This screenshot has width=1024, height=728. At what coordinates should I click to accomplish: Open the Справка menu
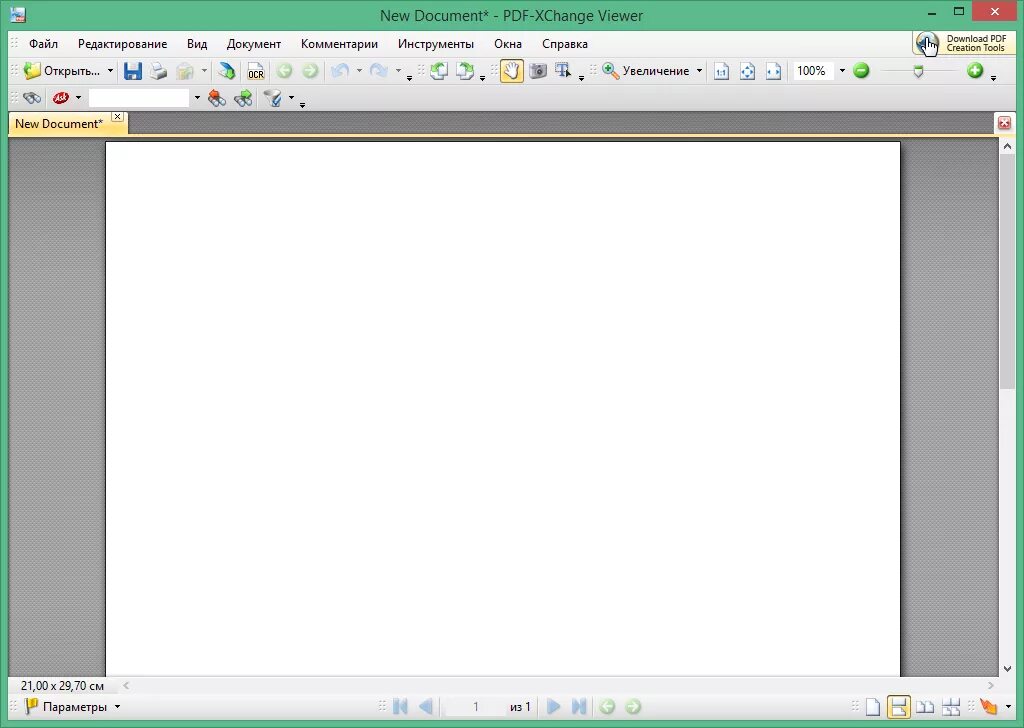pyautogui.click(x=564, y=44)
